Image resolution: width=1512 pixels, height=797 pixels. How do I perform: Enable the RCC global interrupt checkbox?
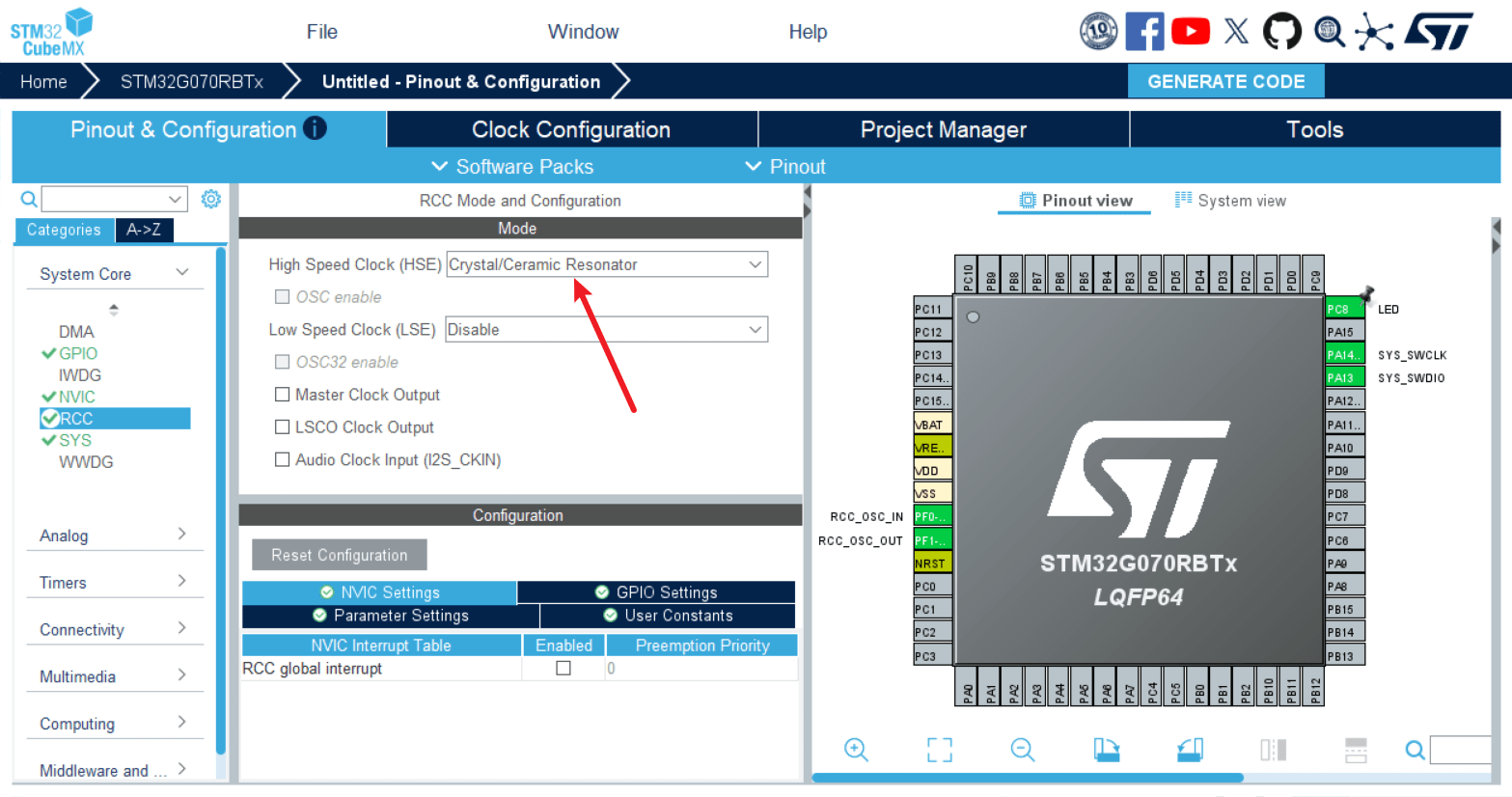(564, 669)
